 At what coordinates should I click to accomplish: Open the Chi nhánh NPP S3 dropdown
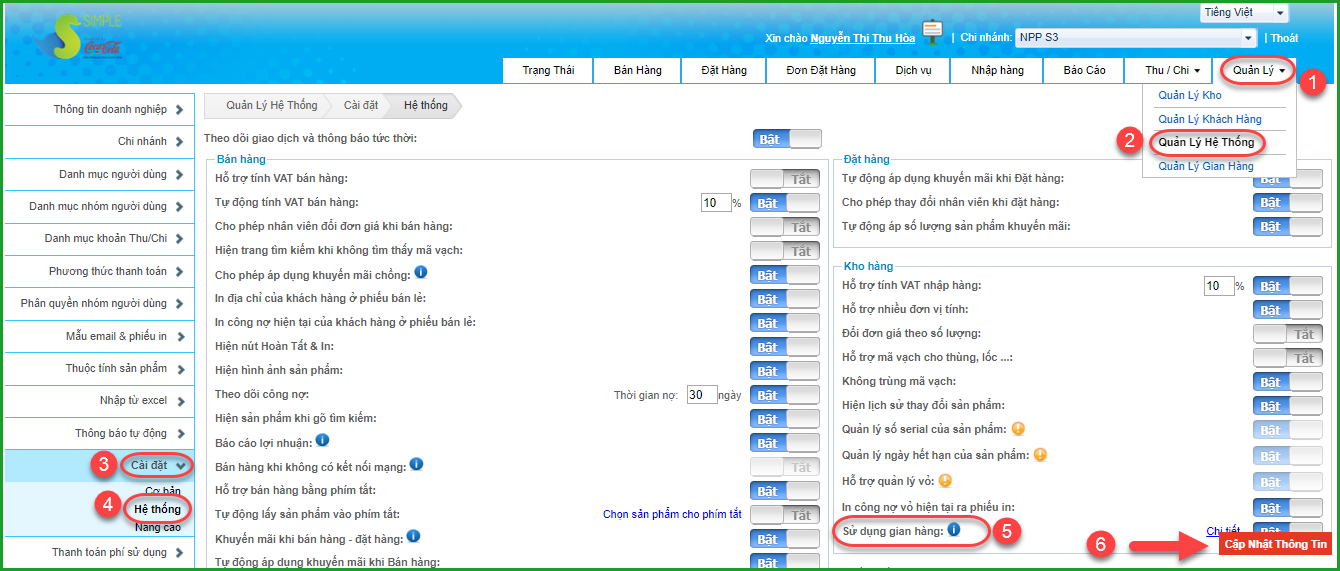click(1135, 38)
